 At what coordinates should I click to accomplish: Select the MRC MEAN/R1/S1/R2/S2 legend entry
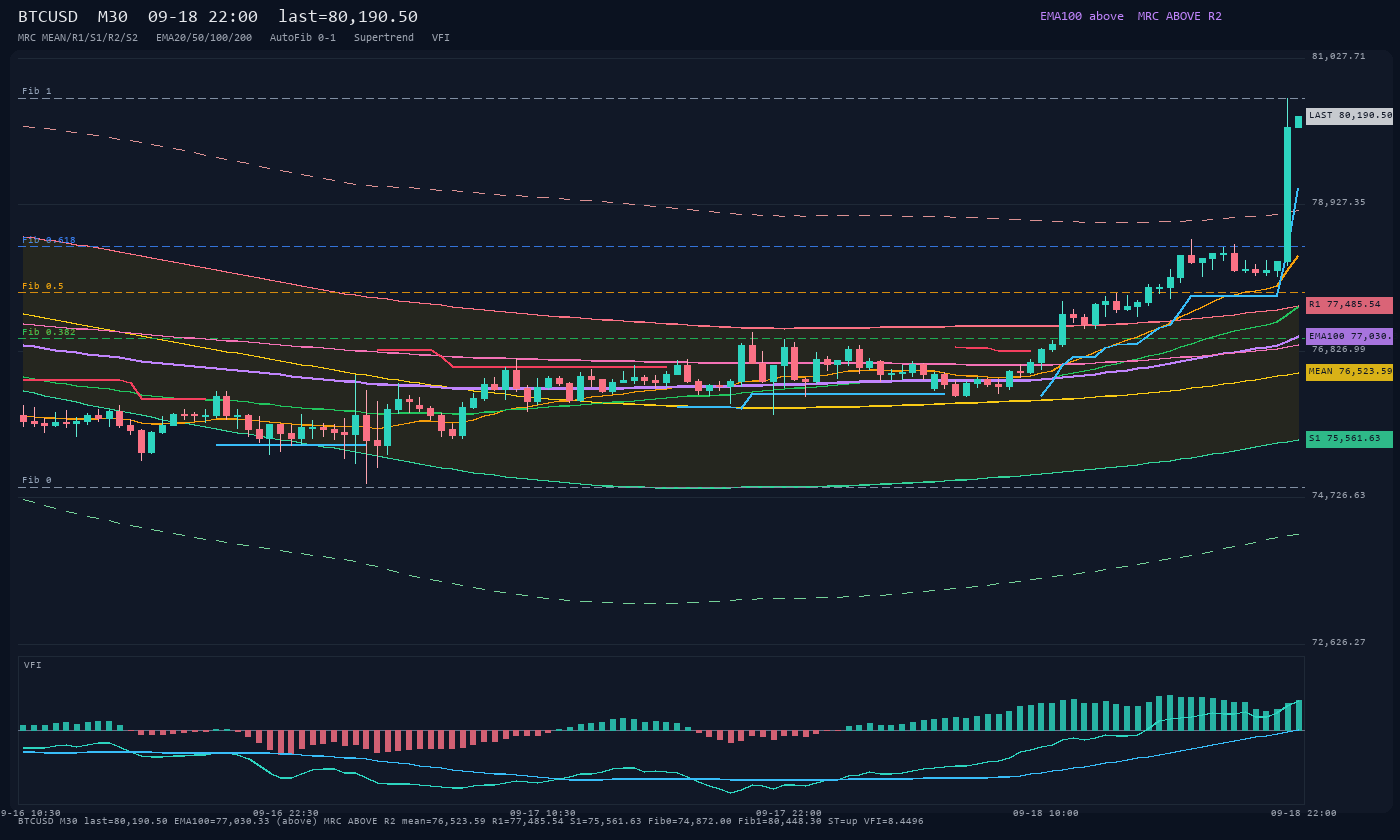point(78,37)
